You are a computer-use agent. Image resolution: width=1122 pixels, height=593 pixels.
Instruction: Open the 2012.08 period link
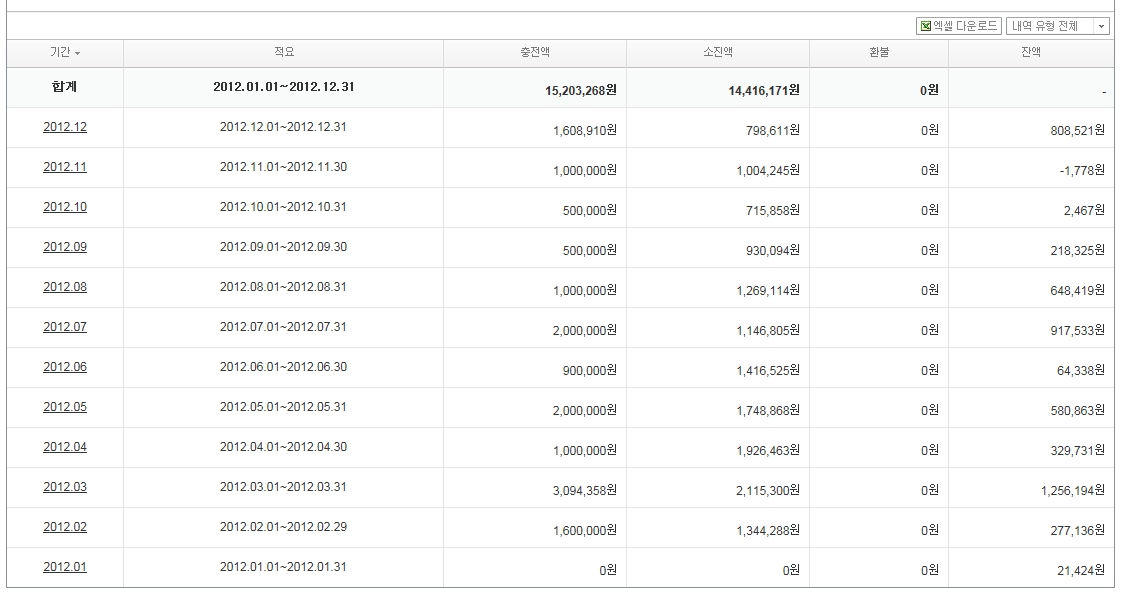[65, 287]
